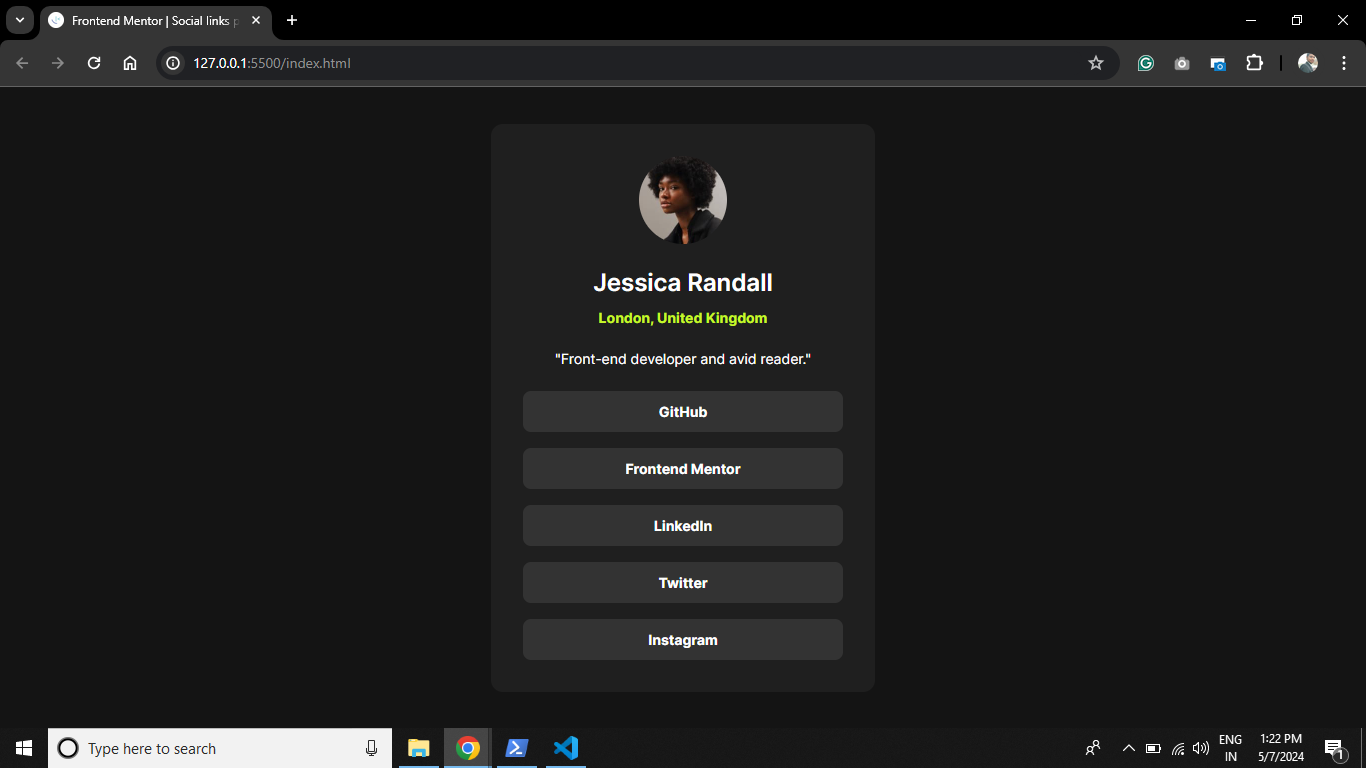
Task: Open the volume control
Action: (1201, 748)
